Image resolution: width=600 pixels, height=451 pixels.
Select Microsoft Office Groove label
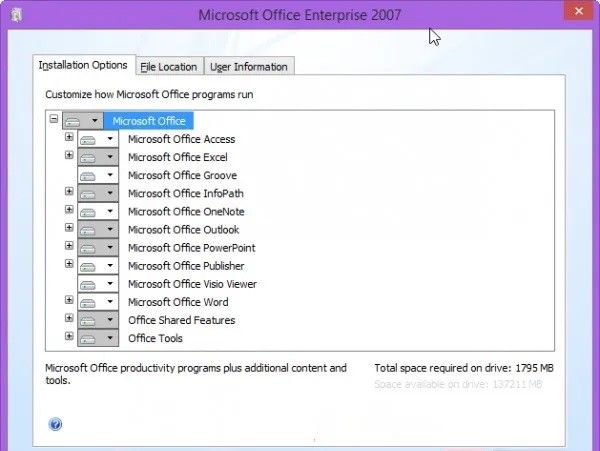coord(182,175)
